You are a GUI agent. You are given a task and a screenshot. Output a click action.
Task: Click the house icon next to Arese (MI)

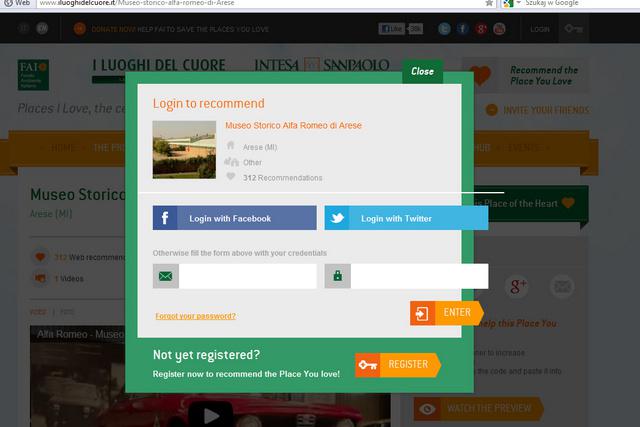click(x=231, y=145)
